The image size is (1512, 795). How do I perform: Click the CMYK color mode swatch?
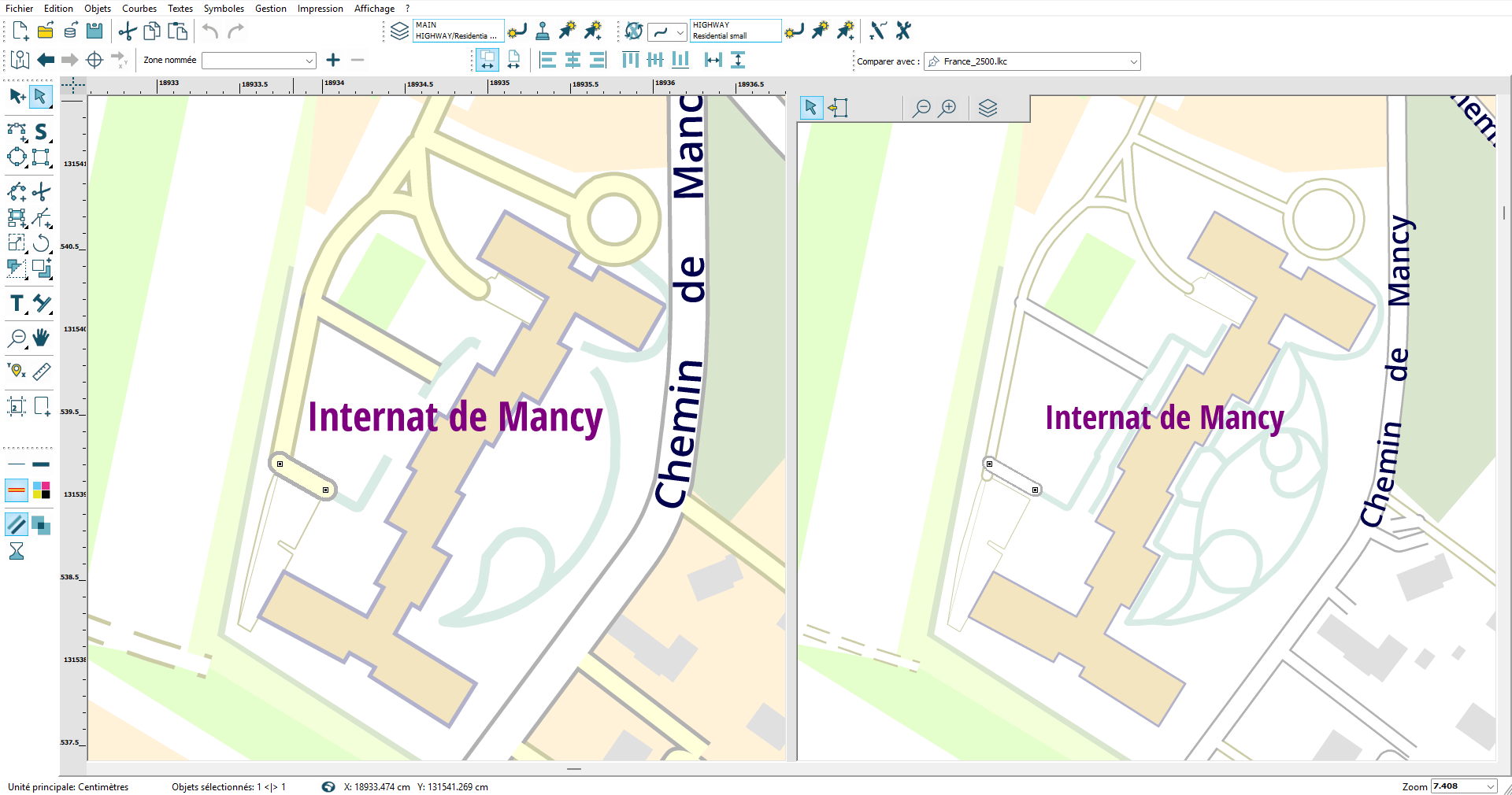pos(42,490)
